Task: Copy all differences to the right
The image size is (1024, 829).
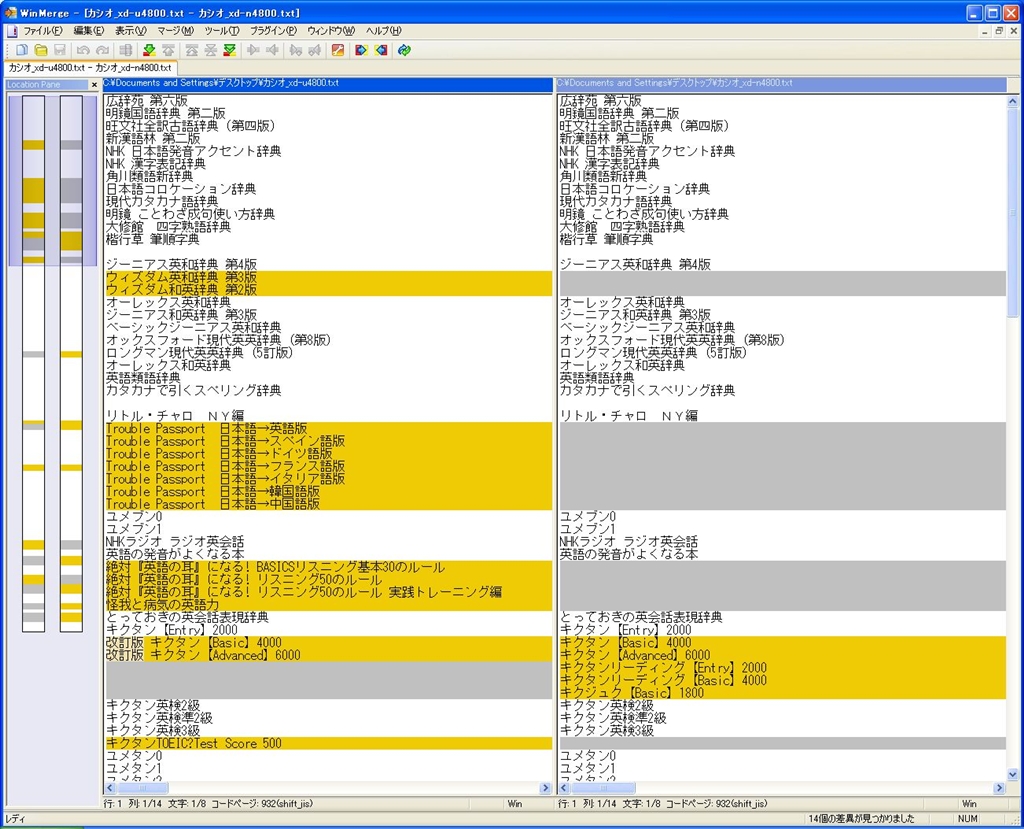Action: tap(361, 50)
